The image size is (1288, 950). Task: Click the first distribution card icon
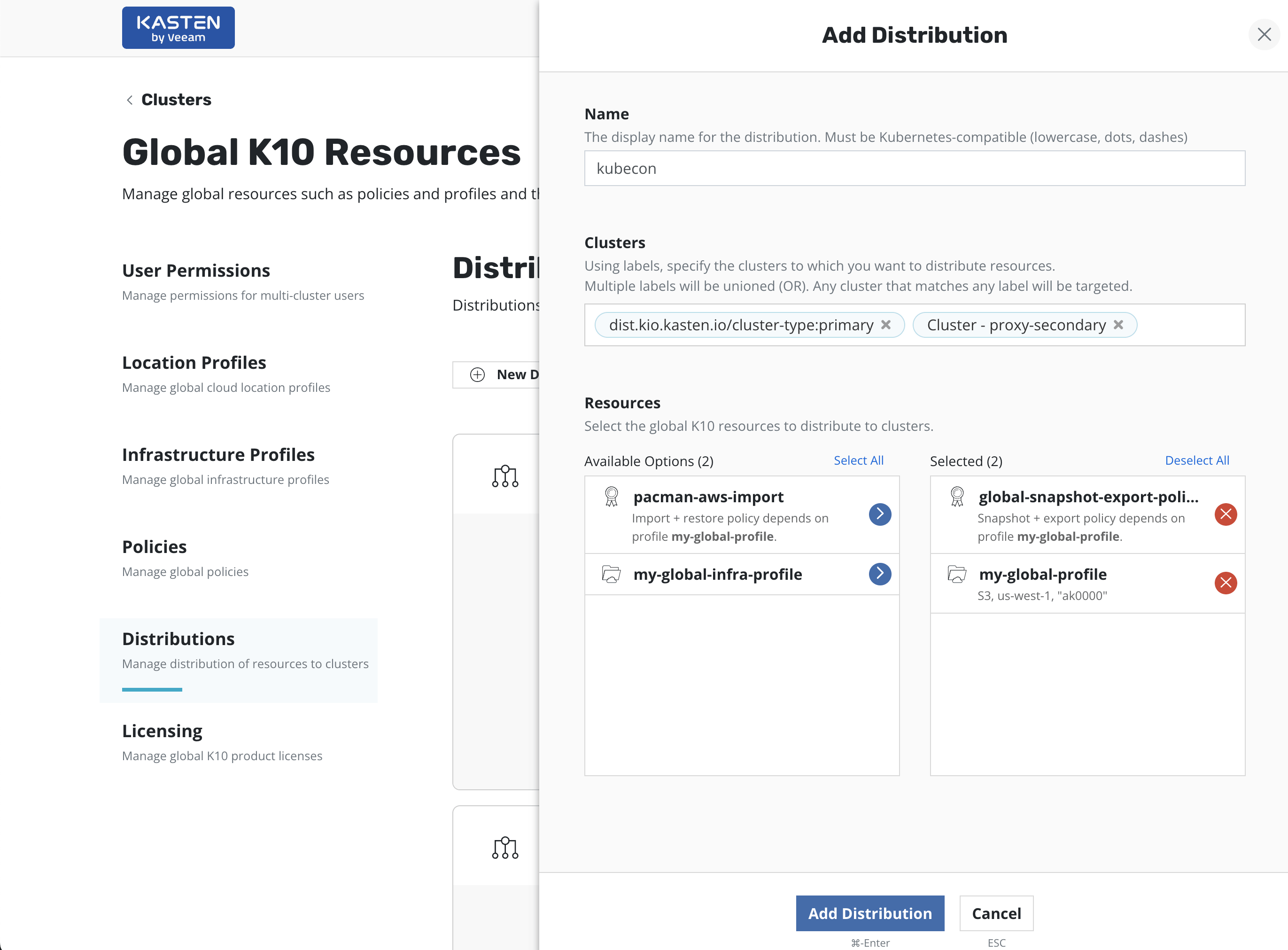pyautogui.click(x=505, y=476)
